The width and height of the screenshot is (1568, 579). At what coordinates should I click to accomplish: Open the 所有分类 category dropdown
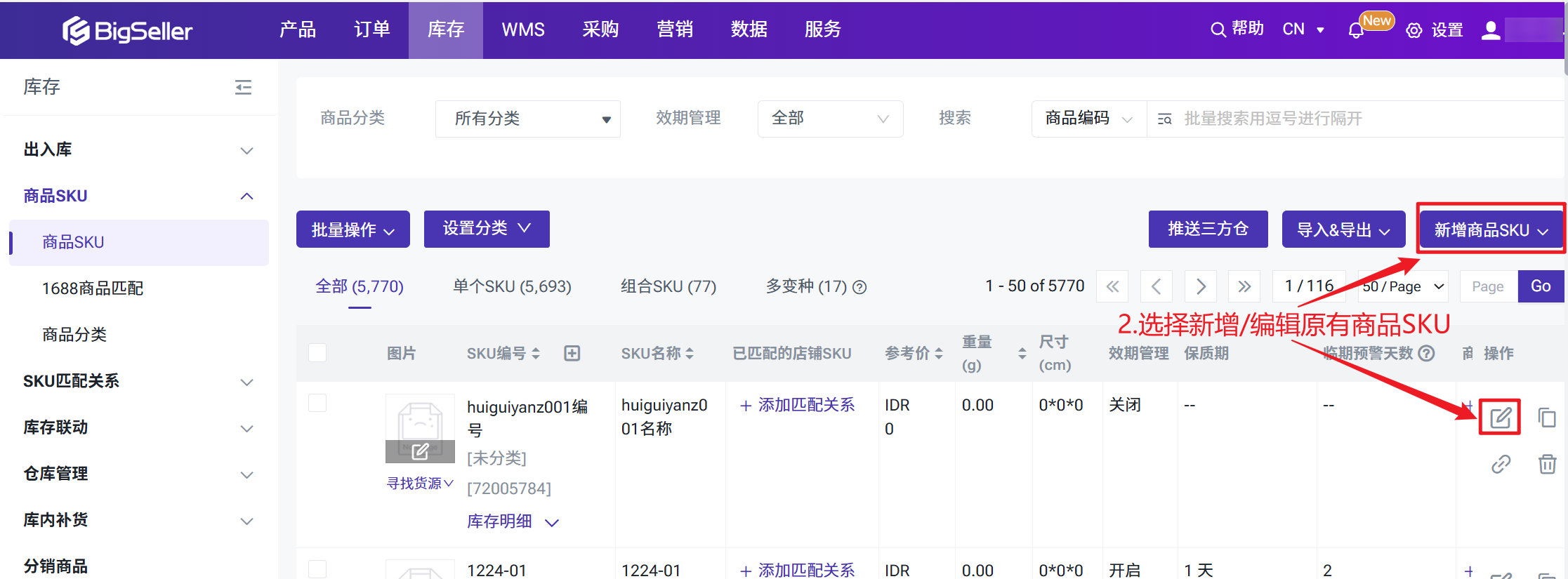(x=527, y=119)
